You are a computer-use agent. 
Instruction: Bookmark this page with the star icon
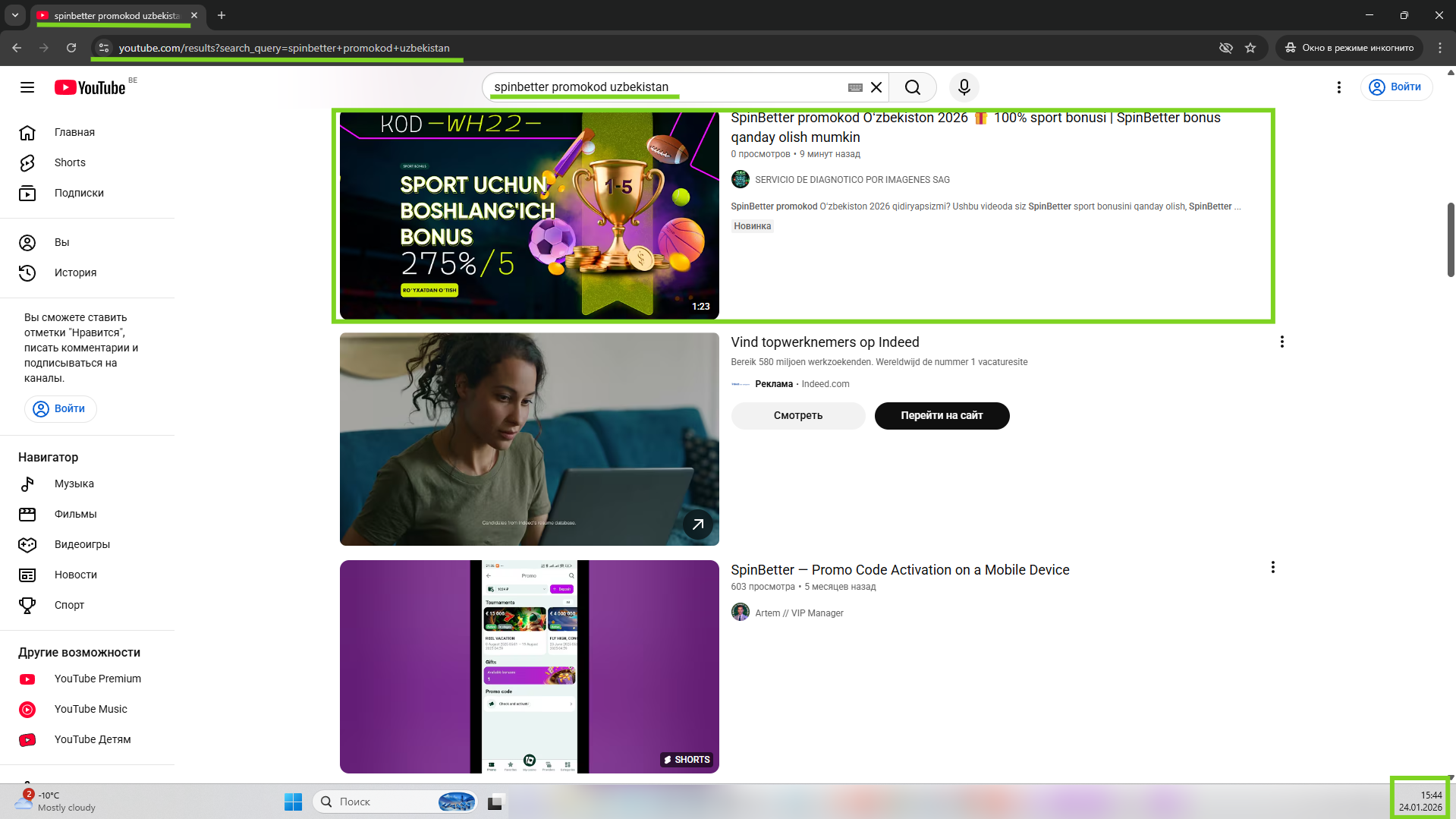point(1250,48)
